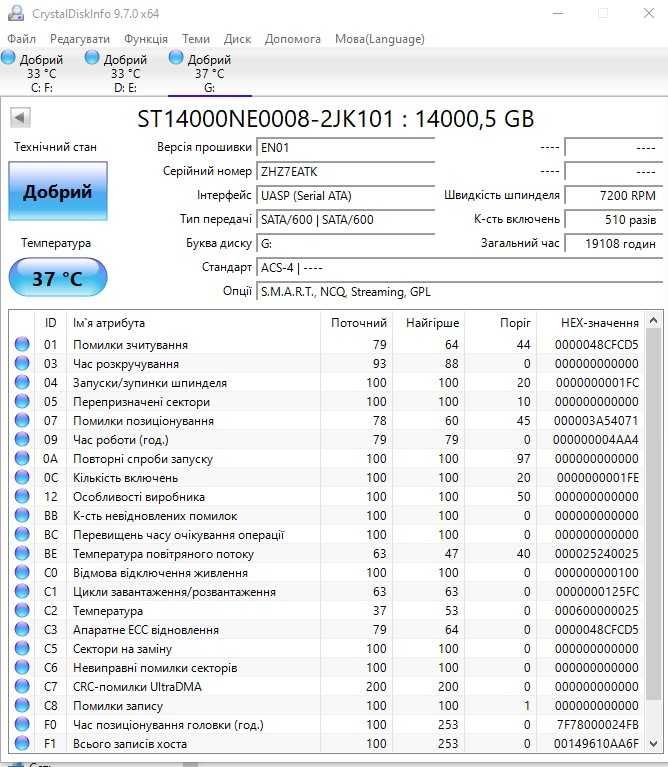Click the 37 °C temperature button
Image resolution: width=668 pixels, height=767 pixels.
coord(58,278)
